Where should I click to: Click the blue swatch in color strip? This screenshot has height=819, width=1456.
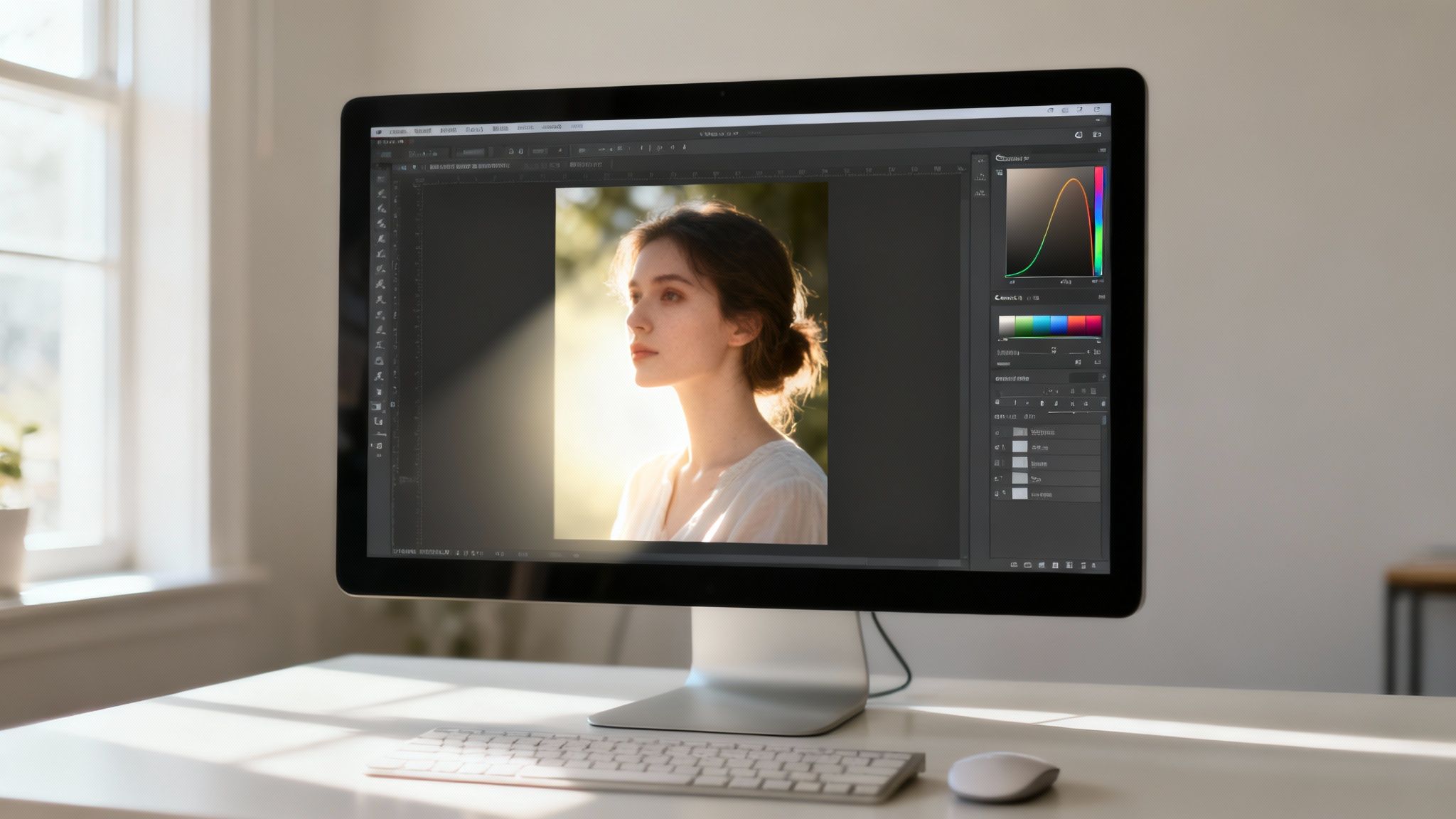[1059, 325]
